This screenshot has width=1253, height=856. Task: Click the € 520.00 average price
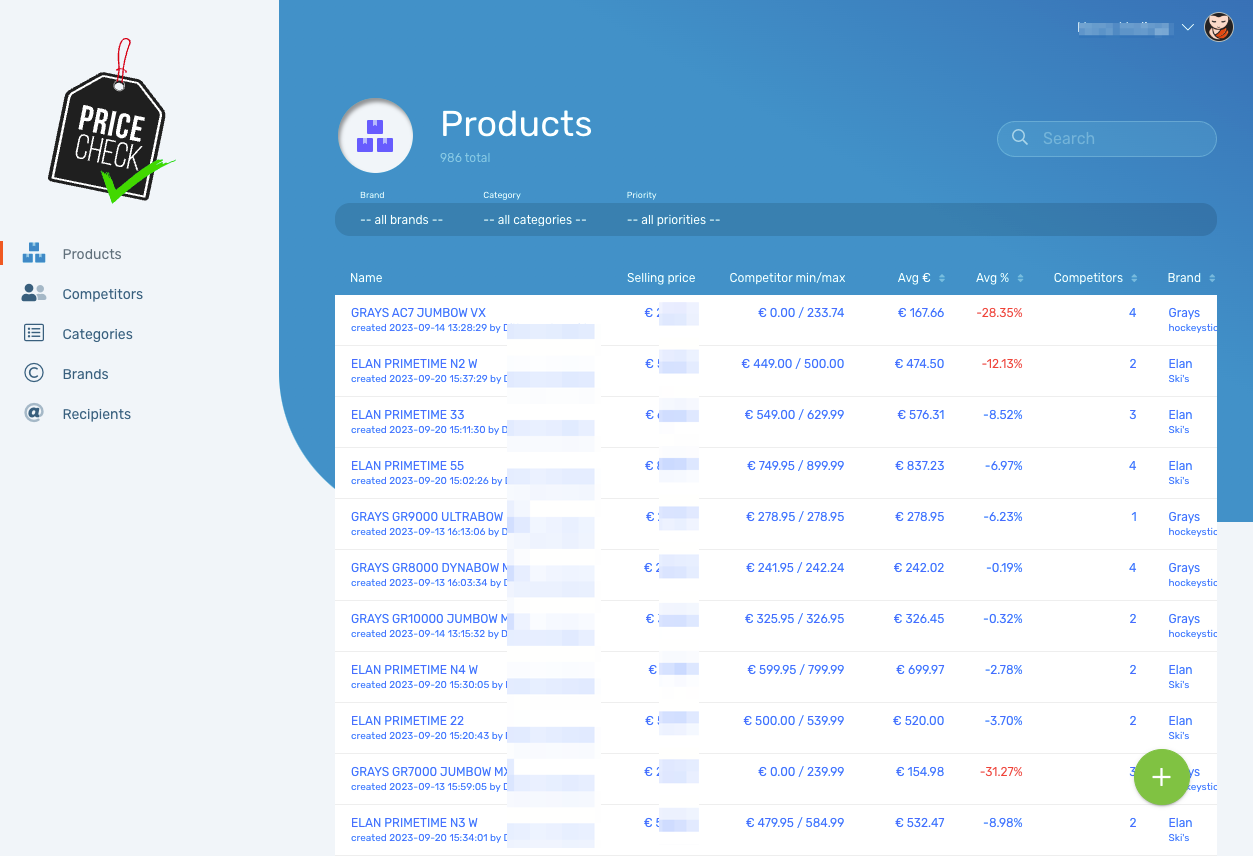(x=919, y=721)
